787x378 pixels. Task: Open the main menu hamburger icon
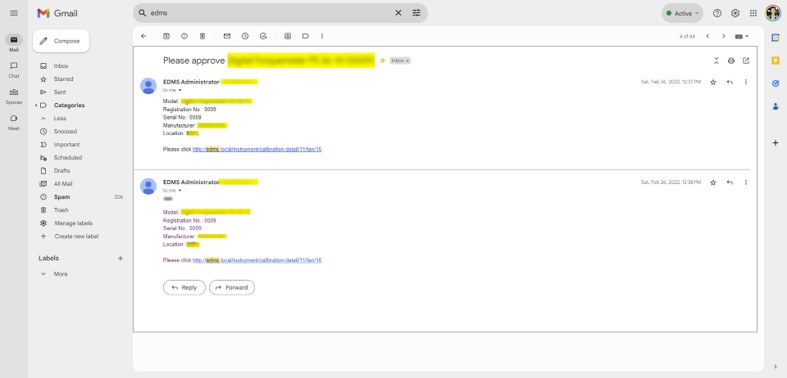14,13
